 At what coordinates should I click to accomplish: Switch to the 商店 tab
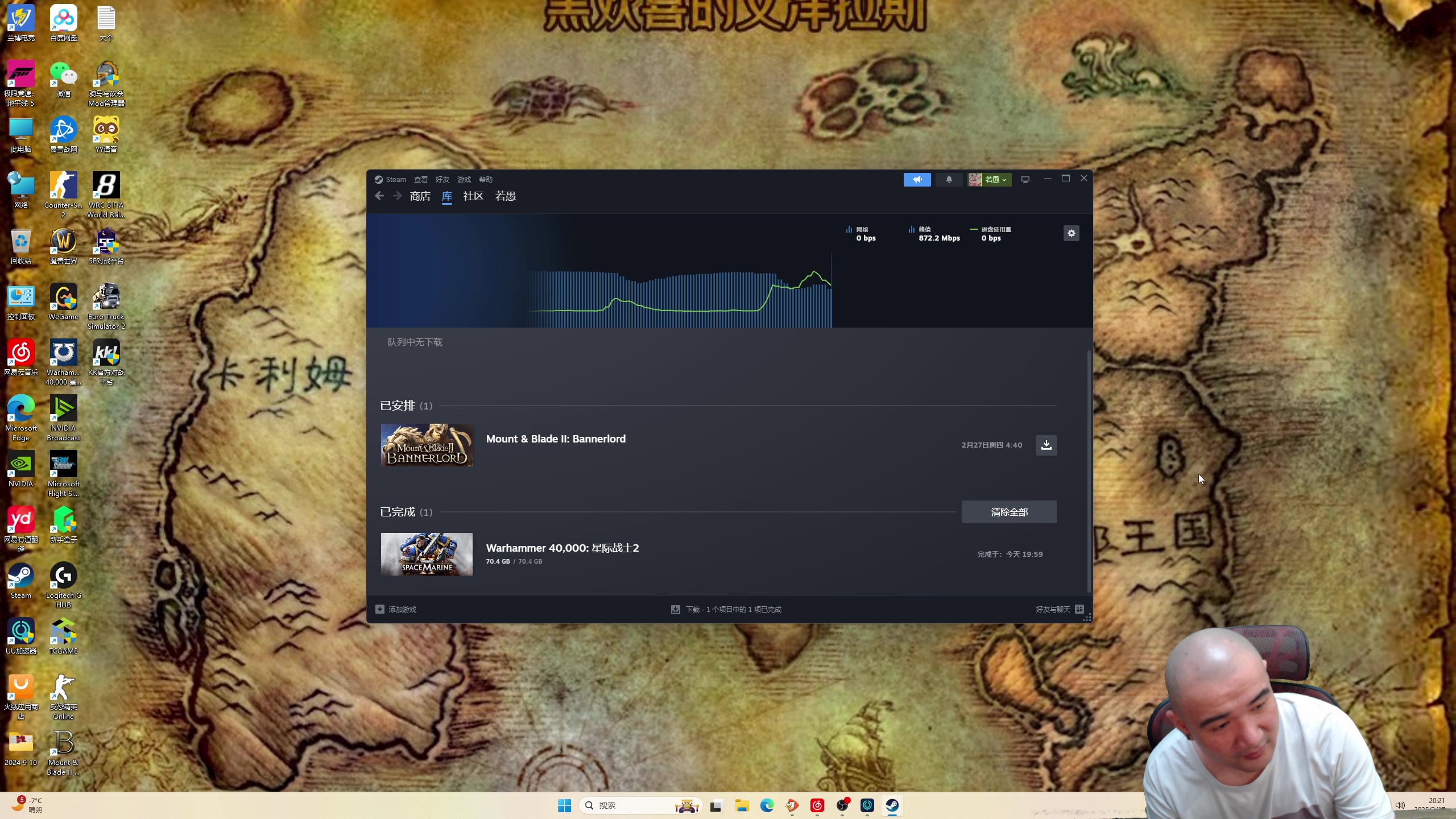click(420, 196)
